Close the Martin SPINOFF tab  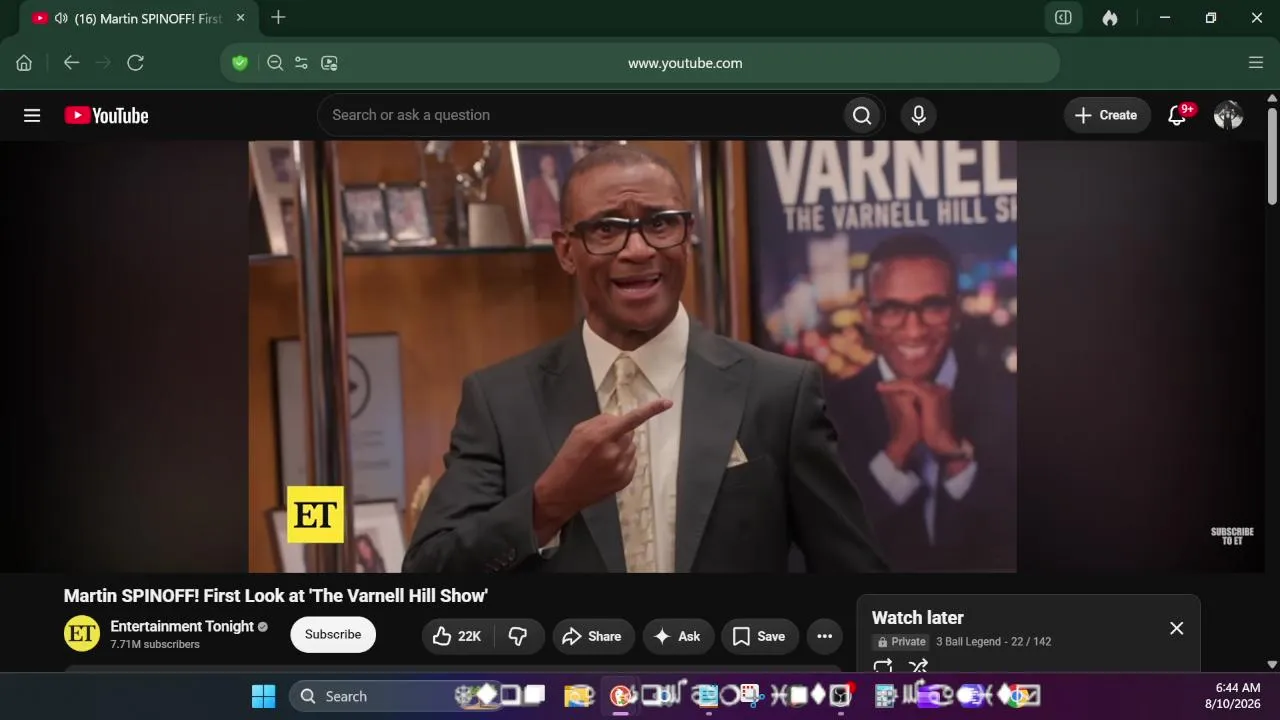click(240, 18)
